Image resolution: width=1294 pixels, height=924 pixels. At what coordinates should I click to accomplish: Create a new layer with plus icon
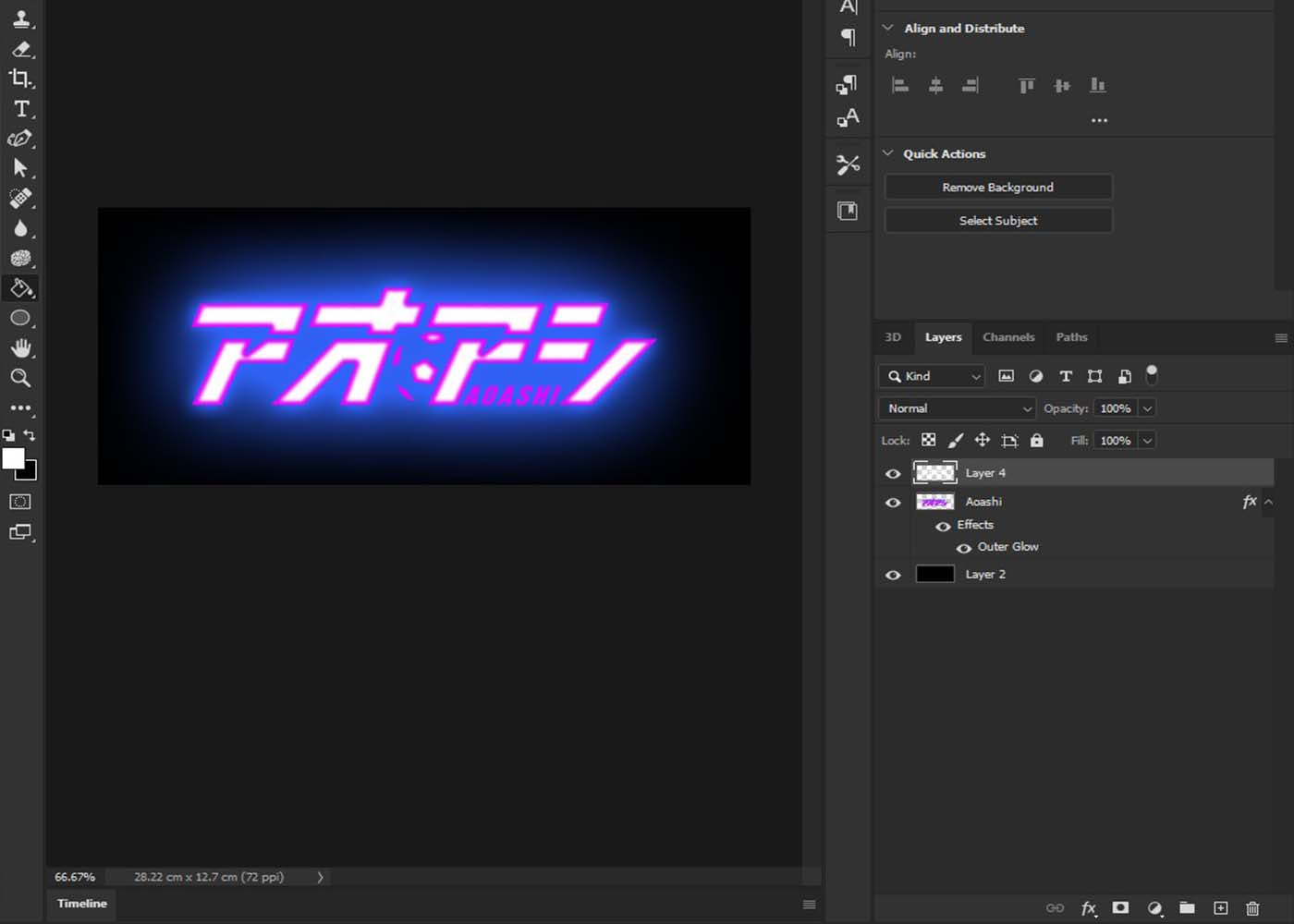(1220, 908)
